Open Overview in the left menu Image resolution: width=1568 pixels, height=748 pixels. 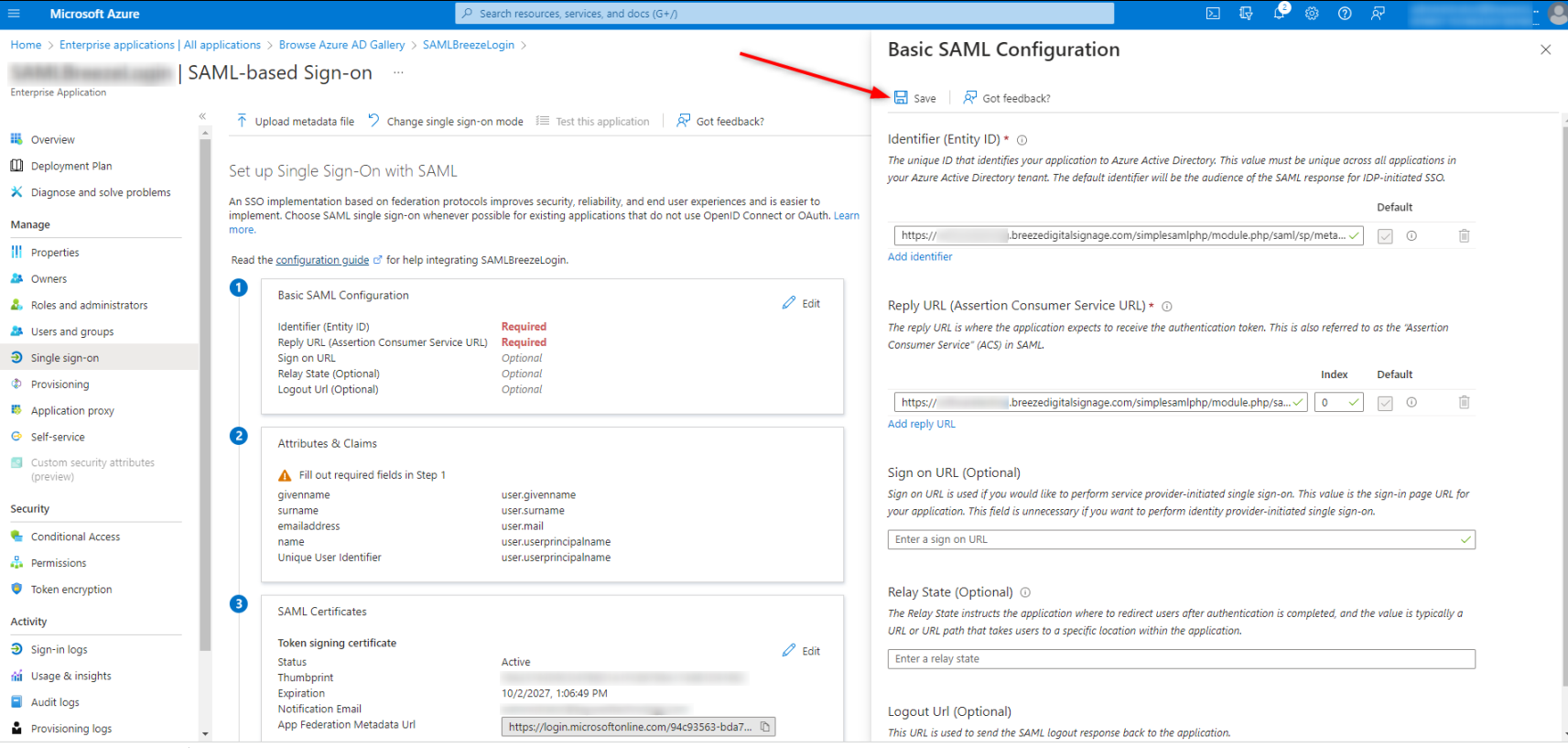click(52, 140)
